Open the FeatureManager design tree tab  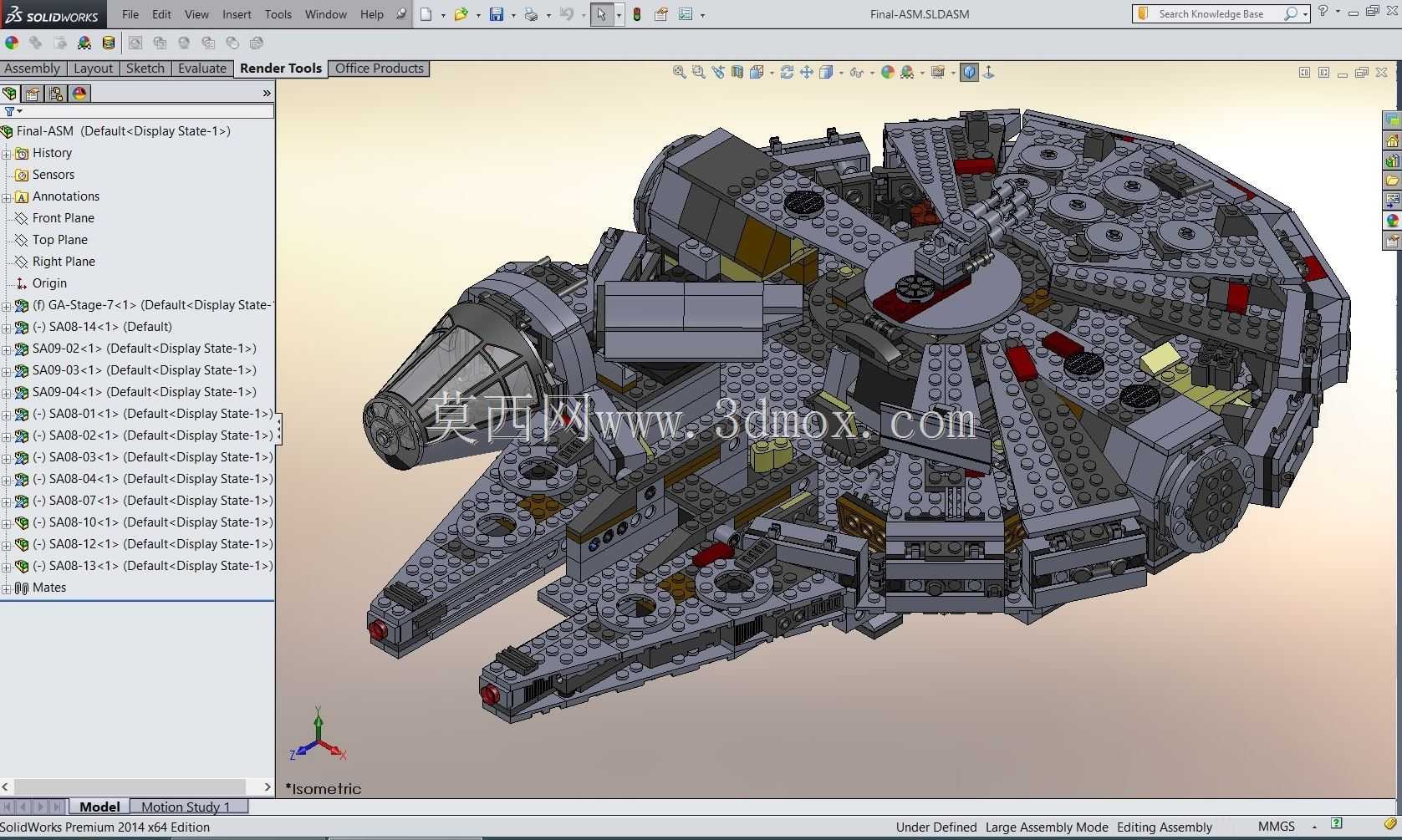pos(10,94)
